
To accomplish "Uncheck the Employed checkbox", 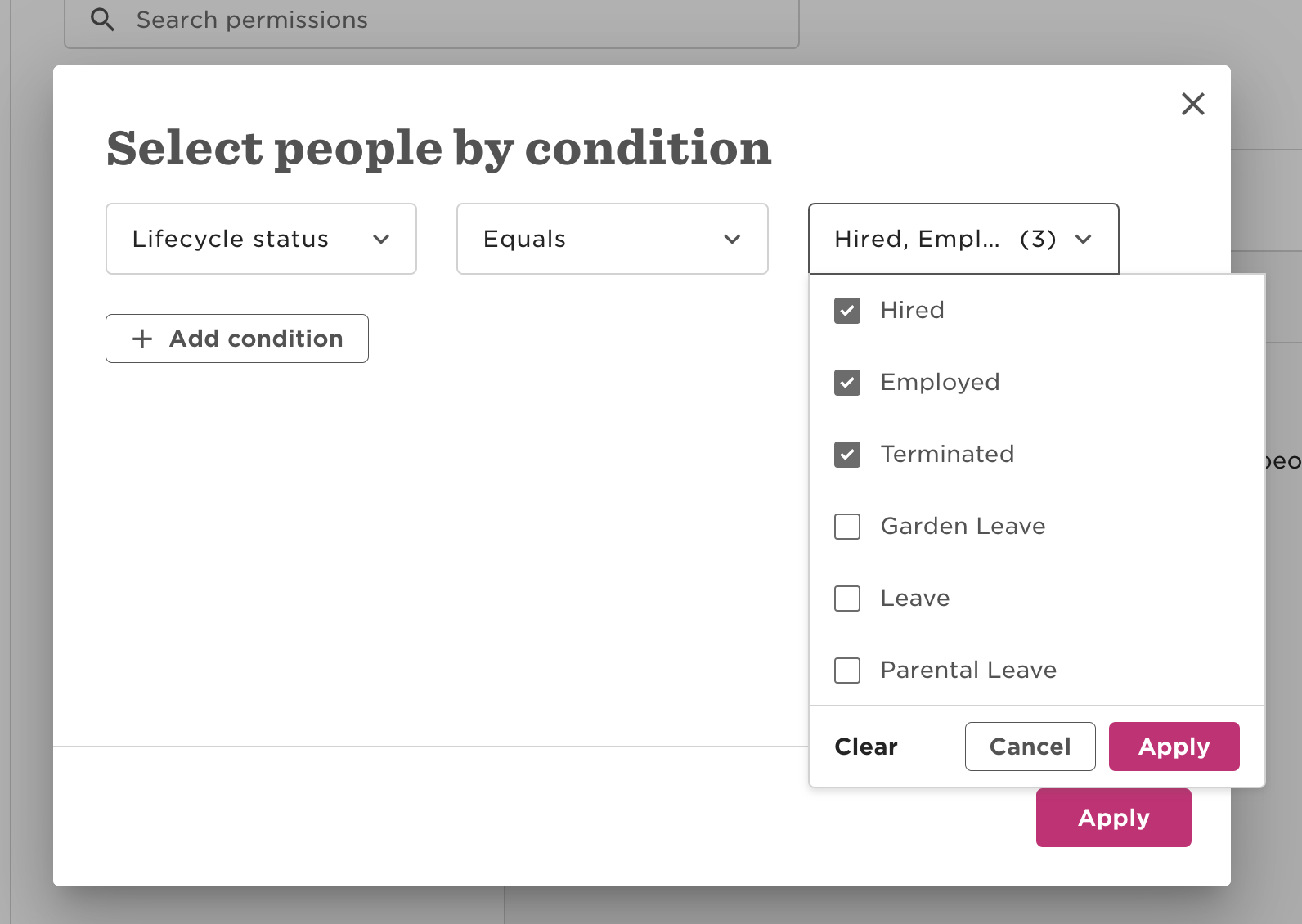I will pos(847,383).
